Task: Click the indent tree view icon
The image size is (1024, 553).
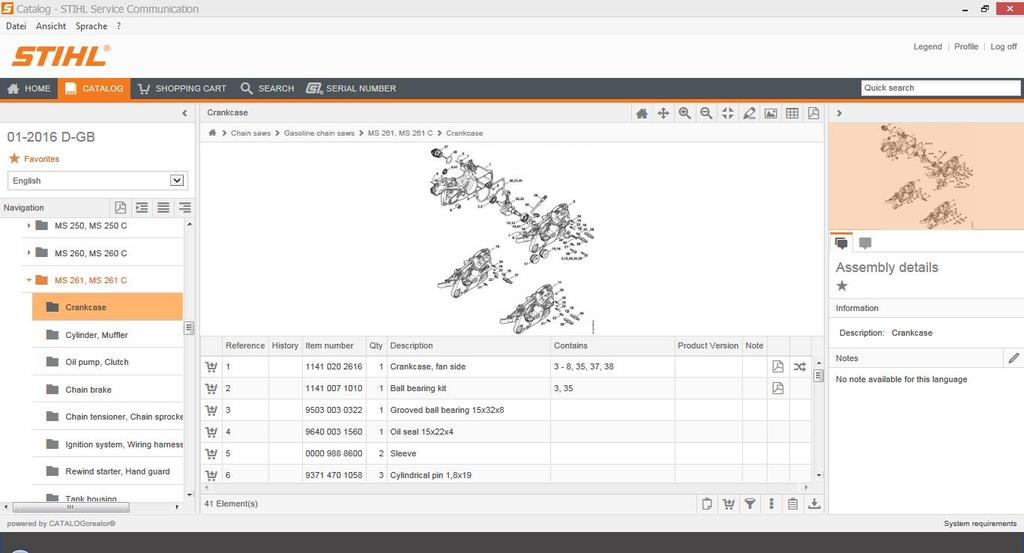Action: tap(142, 208)
